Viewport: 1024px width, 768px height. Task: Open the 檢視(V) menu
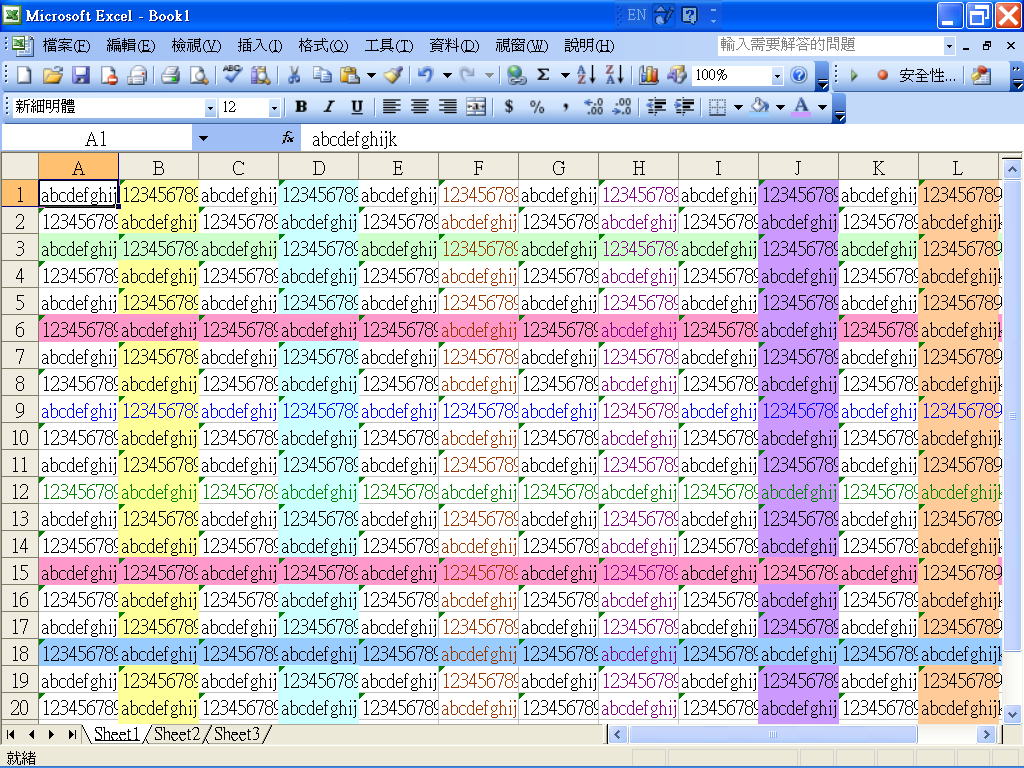(x=197, y=46)
